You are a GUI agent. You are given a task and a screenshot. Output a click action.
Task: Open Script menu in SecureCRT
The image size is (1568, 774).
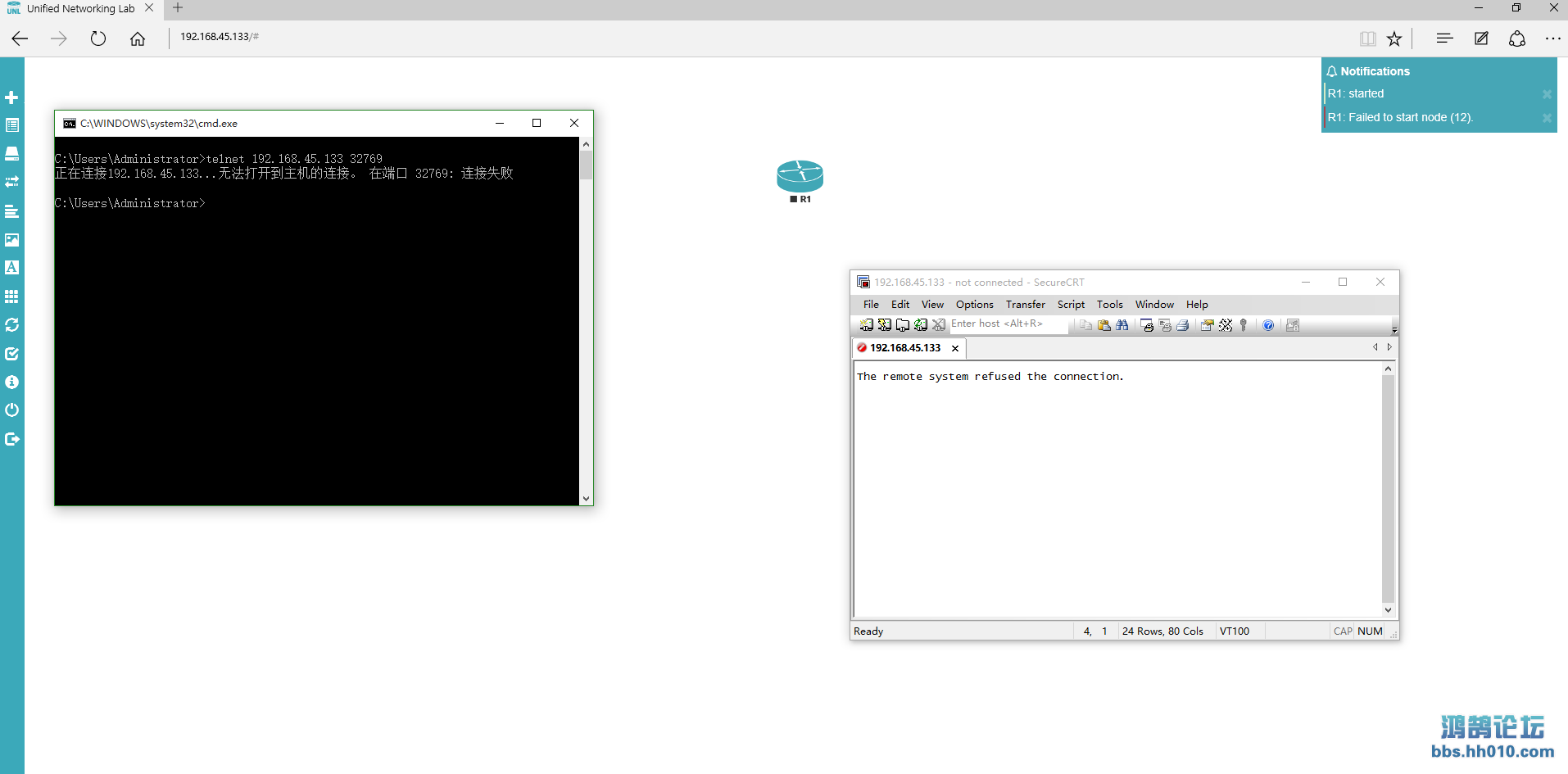[1071, 304]
